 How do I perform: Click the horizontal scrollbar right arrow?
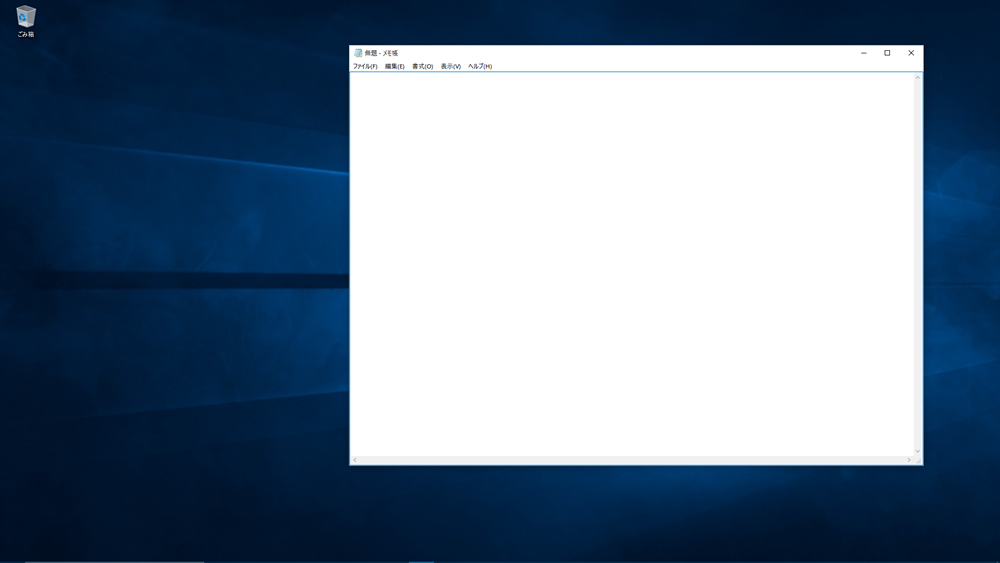click(x=909, y=460)
